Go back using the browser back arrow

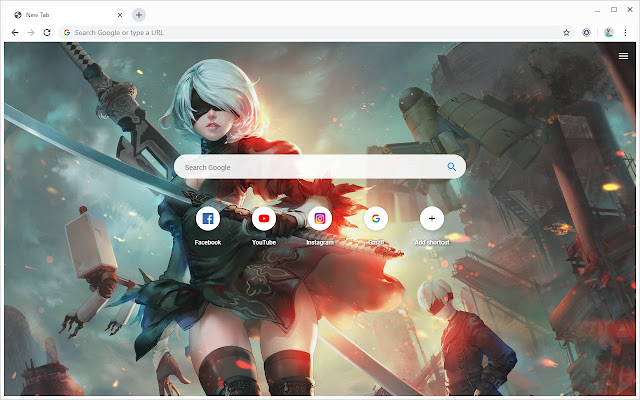click(x=15, y=33)
